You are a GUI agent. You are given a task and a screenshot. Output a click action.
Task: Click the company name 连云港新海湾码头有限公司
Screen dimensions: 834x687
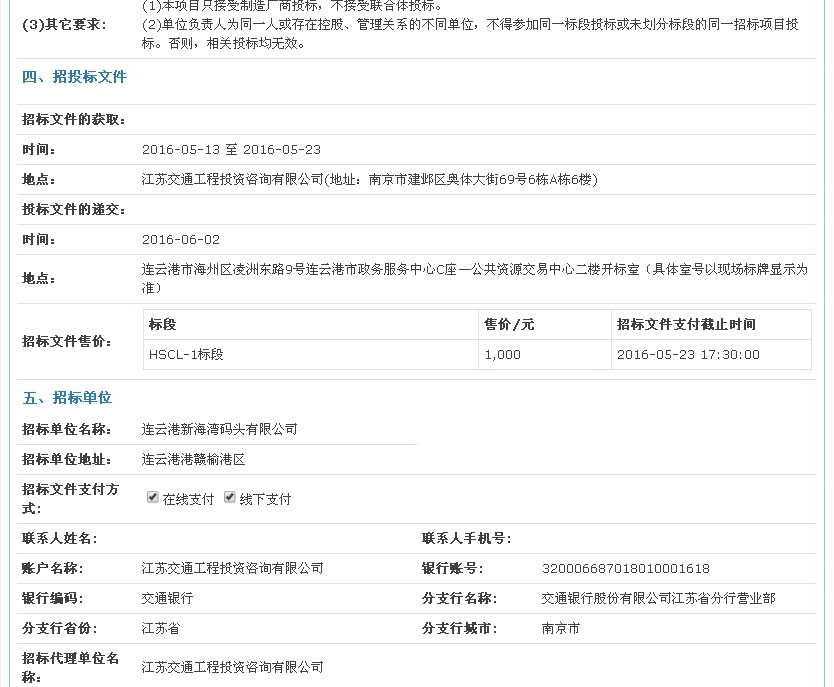(x=220, y=429)
